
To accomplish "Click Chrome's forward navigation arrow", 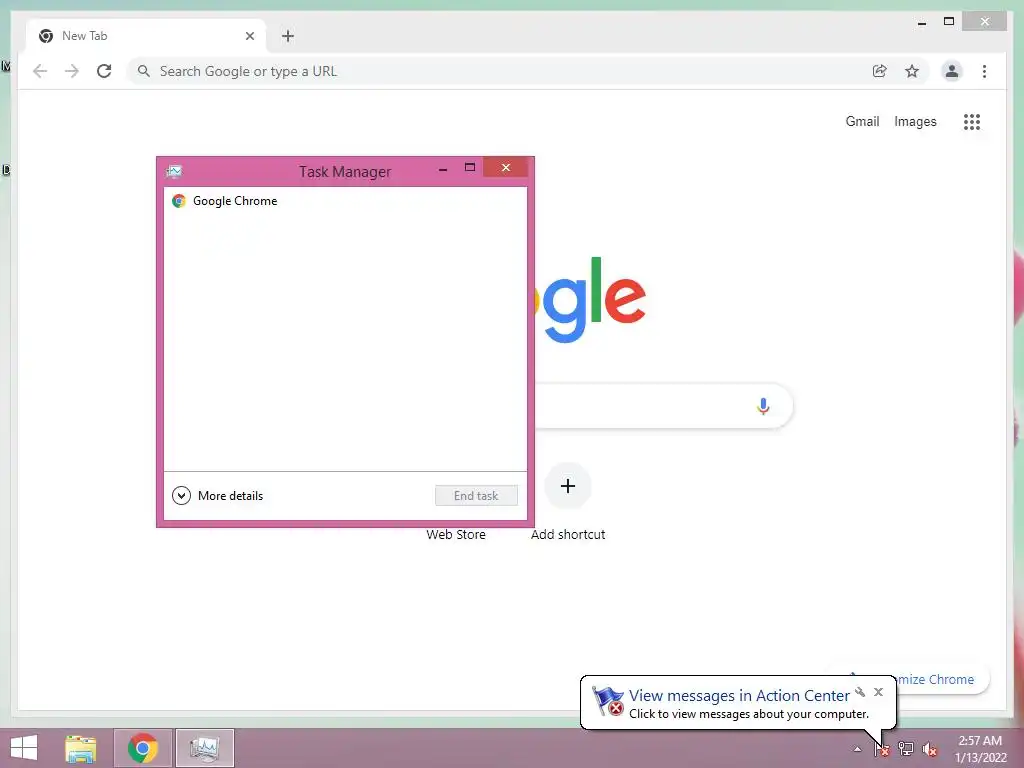I will (72, 71).
